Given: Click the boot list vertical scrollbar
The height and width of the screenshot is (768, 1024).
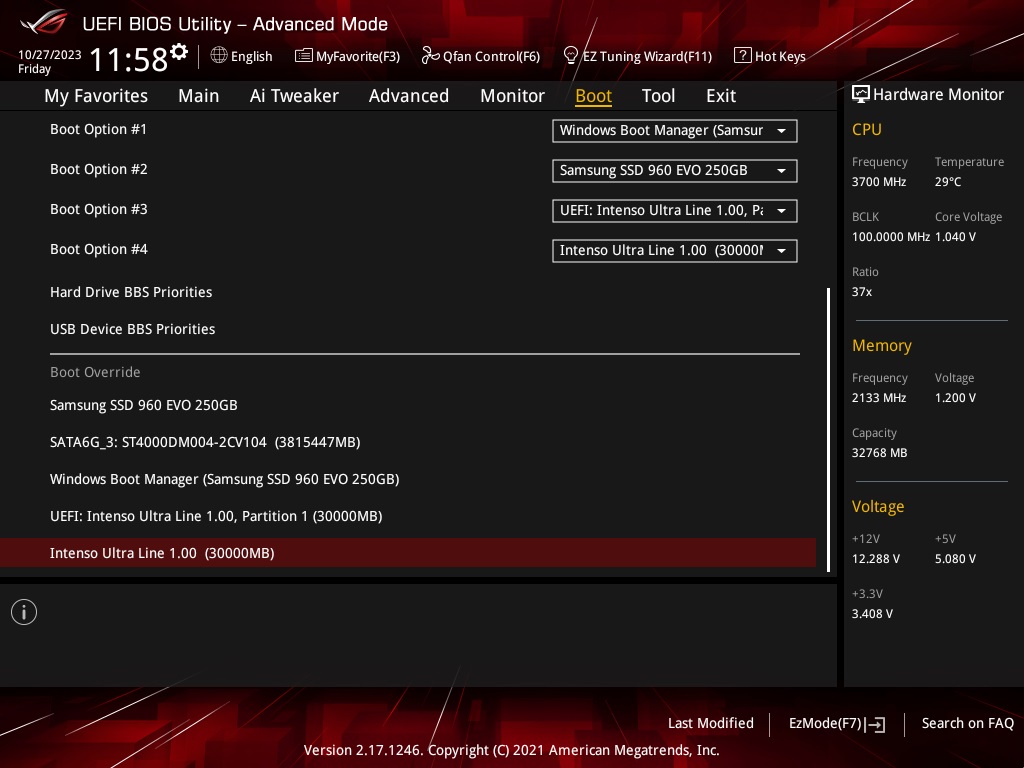Looking at the screenshot, I should coord(828,430).
